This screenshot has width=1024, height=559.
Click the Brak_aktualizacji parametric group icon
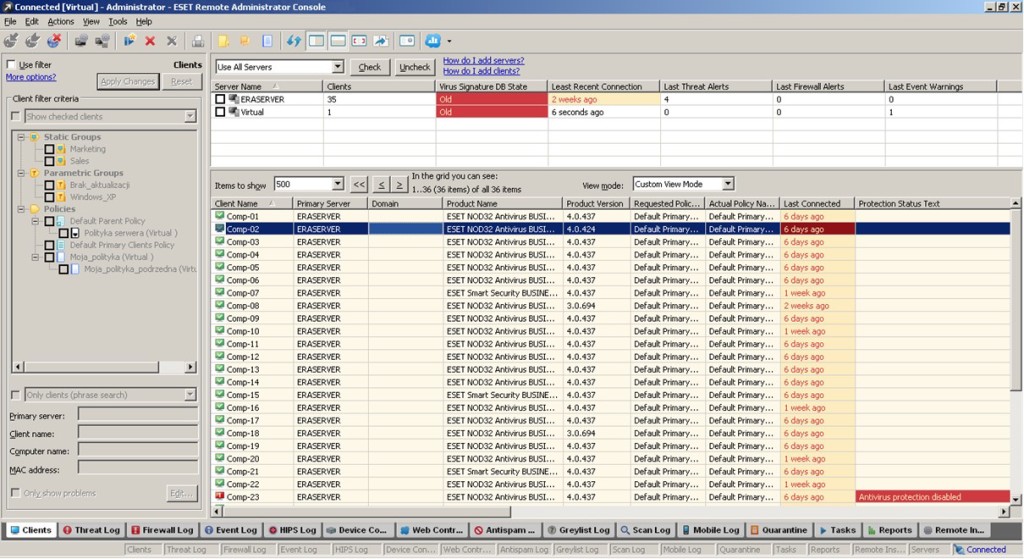[61, 185]
